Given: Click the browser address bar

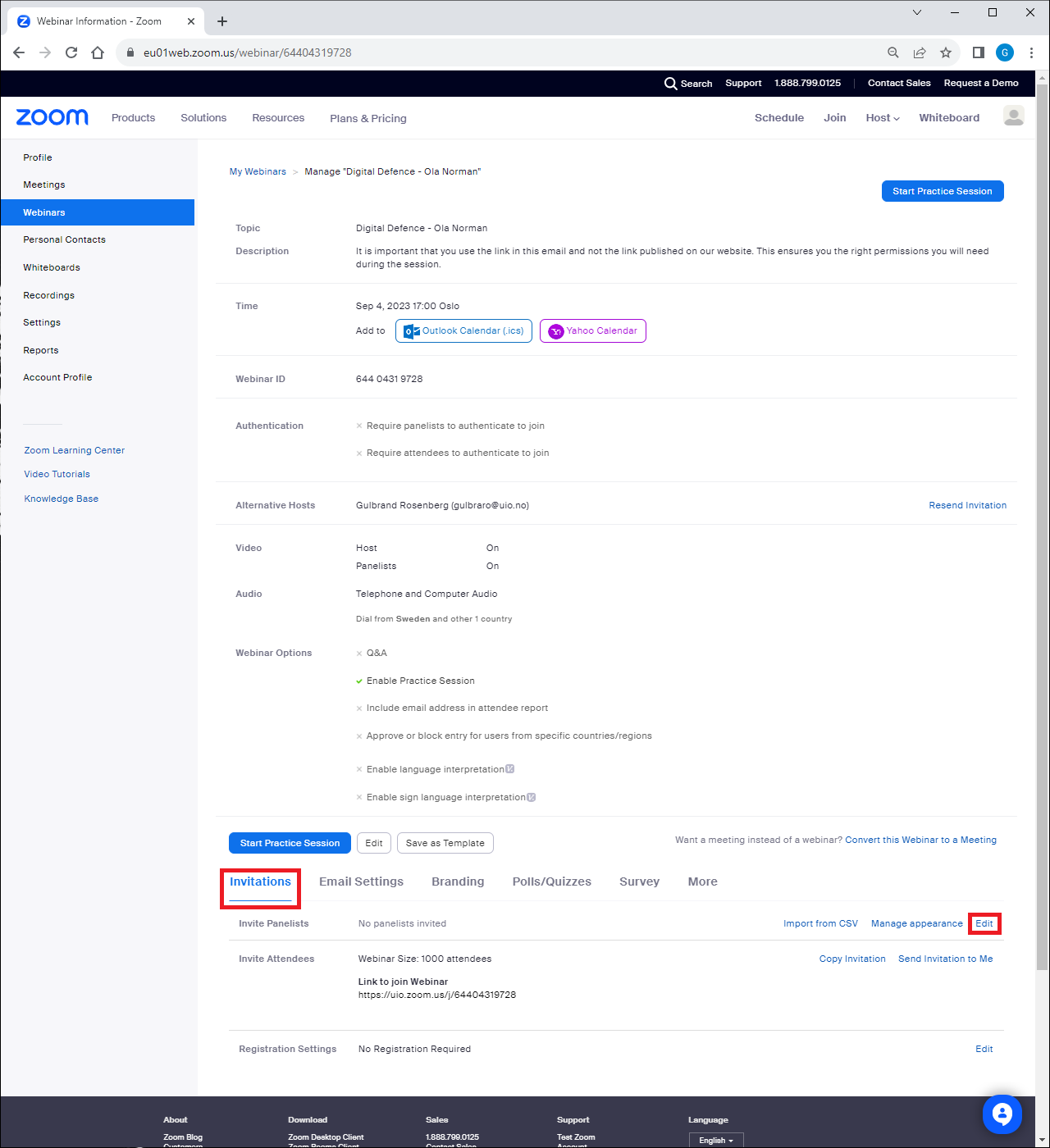Looking at the screenshot, I should 509,52.
